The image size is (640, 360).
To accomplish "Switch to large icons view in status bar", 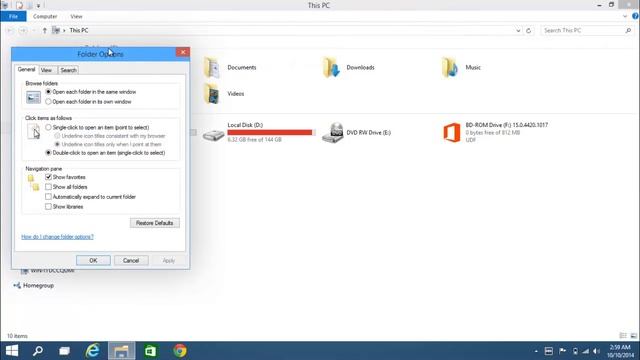I will click(x=633, y=336).
